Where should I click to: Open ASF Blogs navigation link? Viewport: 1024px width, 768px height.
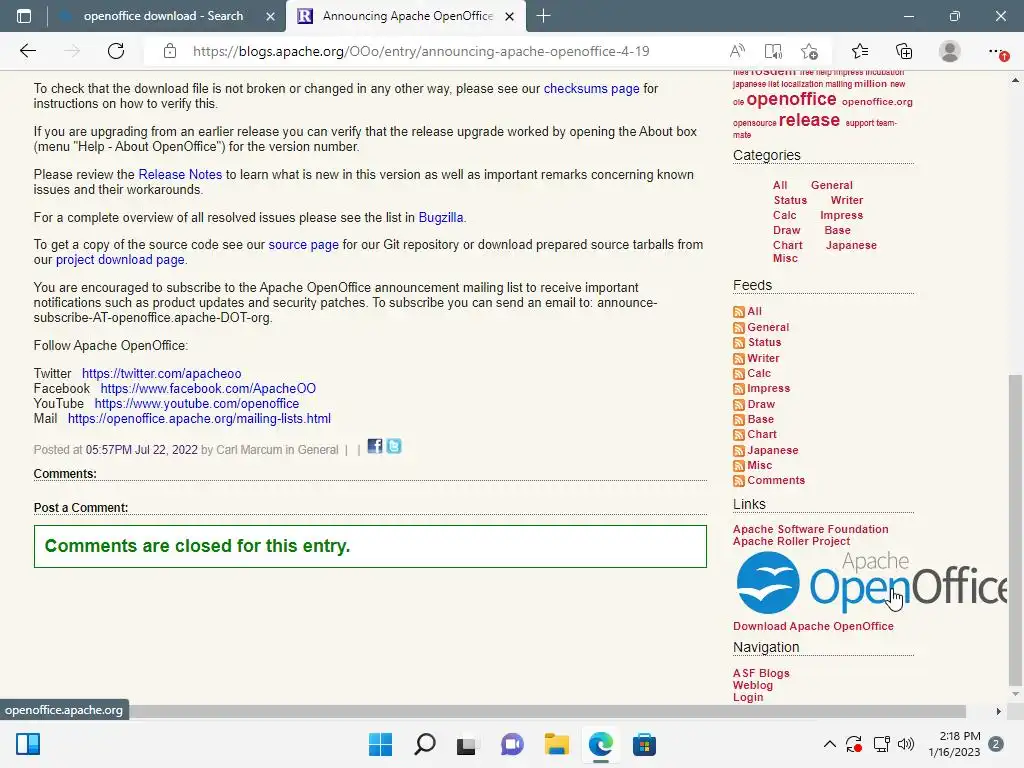761,673
